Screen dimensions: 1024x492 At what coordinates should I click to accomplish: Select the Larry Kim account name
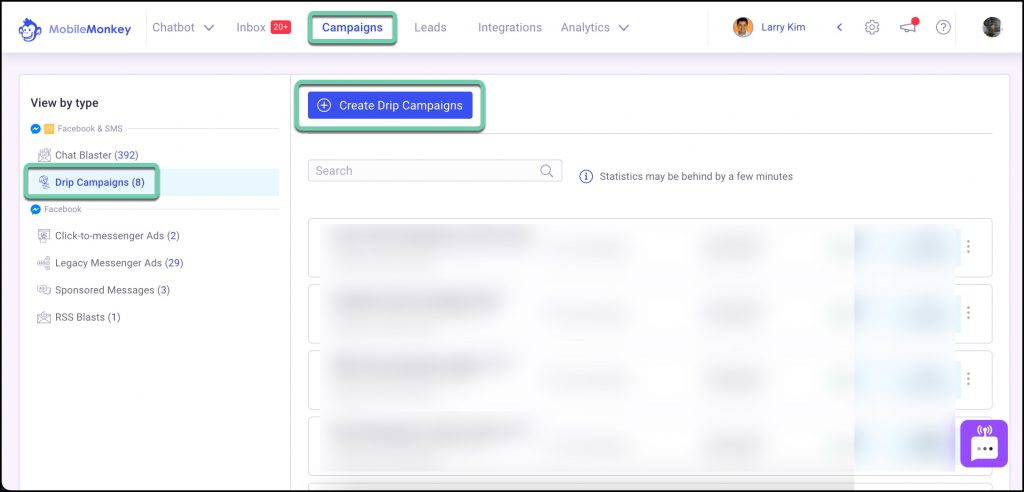783,27
